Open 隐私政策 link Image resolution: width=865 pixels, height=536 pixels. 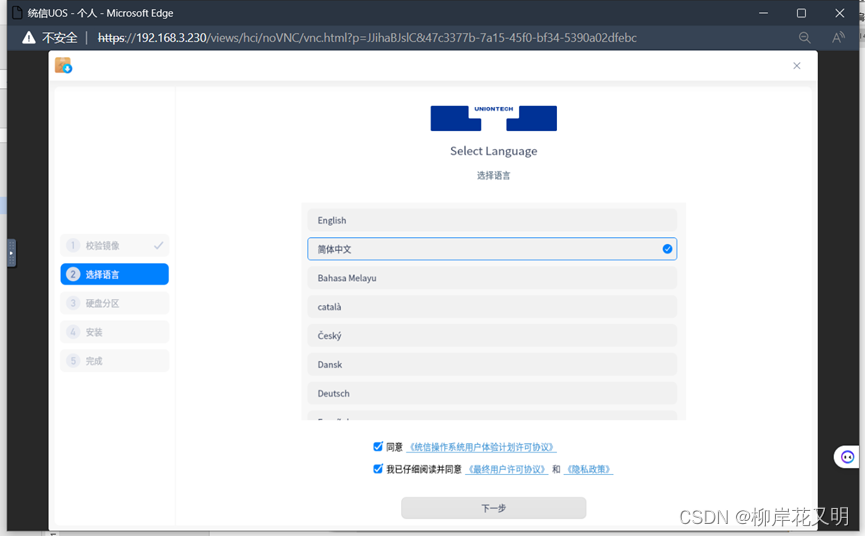(x=589, y=469)
